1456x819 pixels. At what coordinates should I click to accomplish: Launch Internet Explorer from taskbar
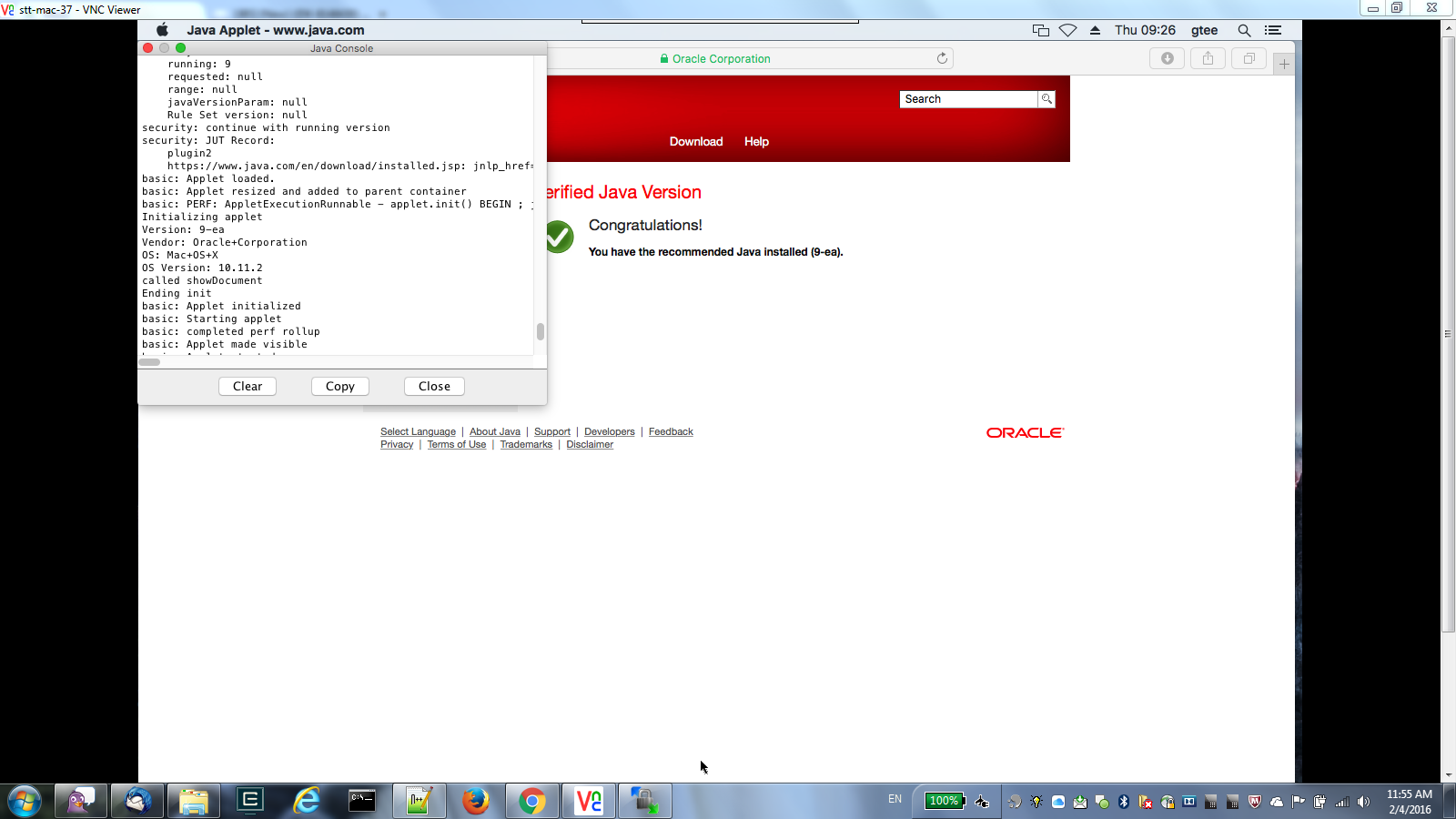pyautogui.click(x=307, y=801)
